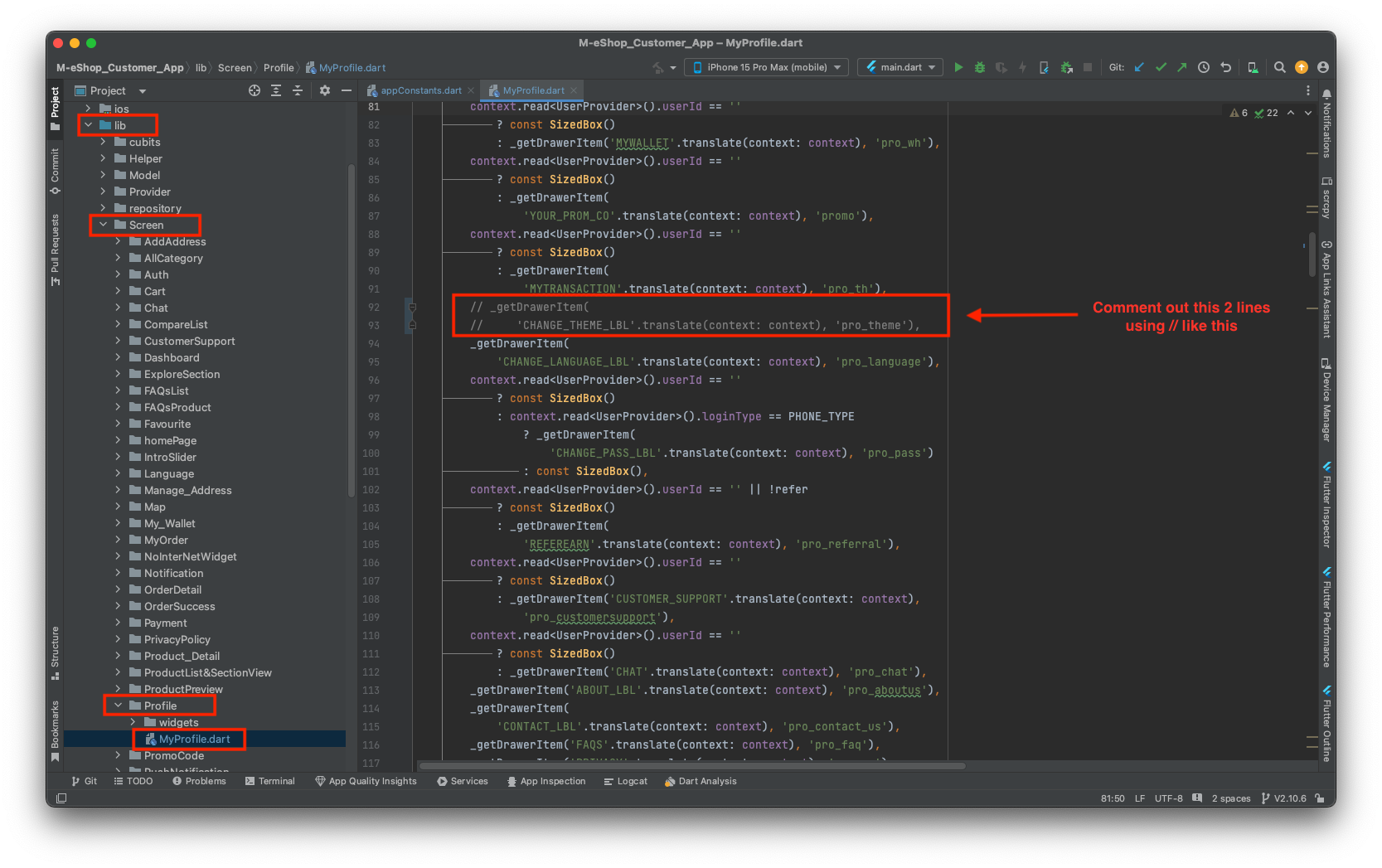
Task: Open the Commit side tab
Action: [x=56, y=170]
